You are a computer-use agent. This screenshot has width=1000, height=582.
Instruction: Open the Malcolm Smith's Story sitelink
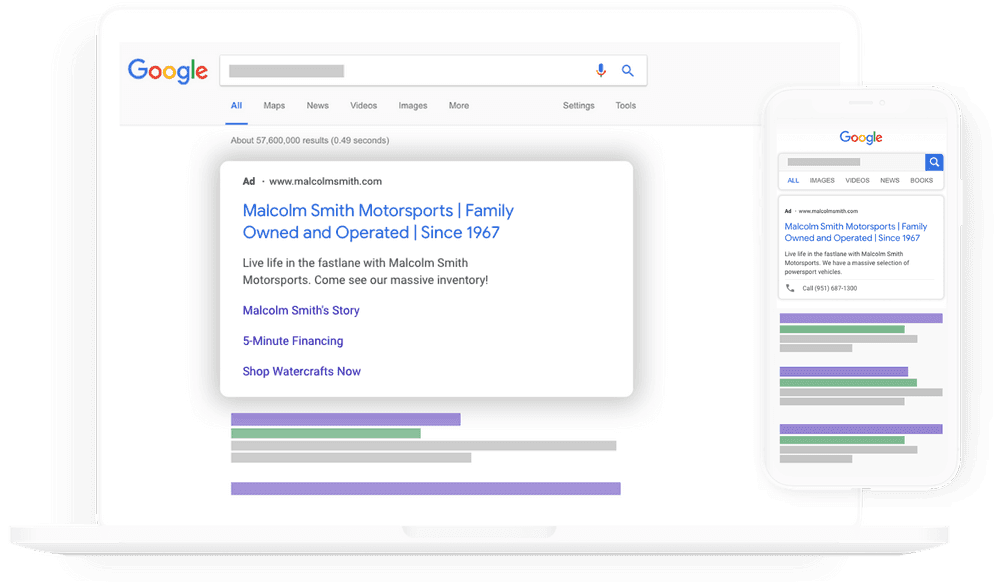click(301, 310)
